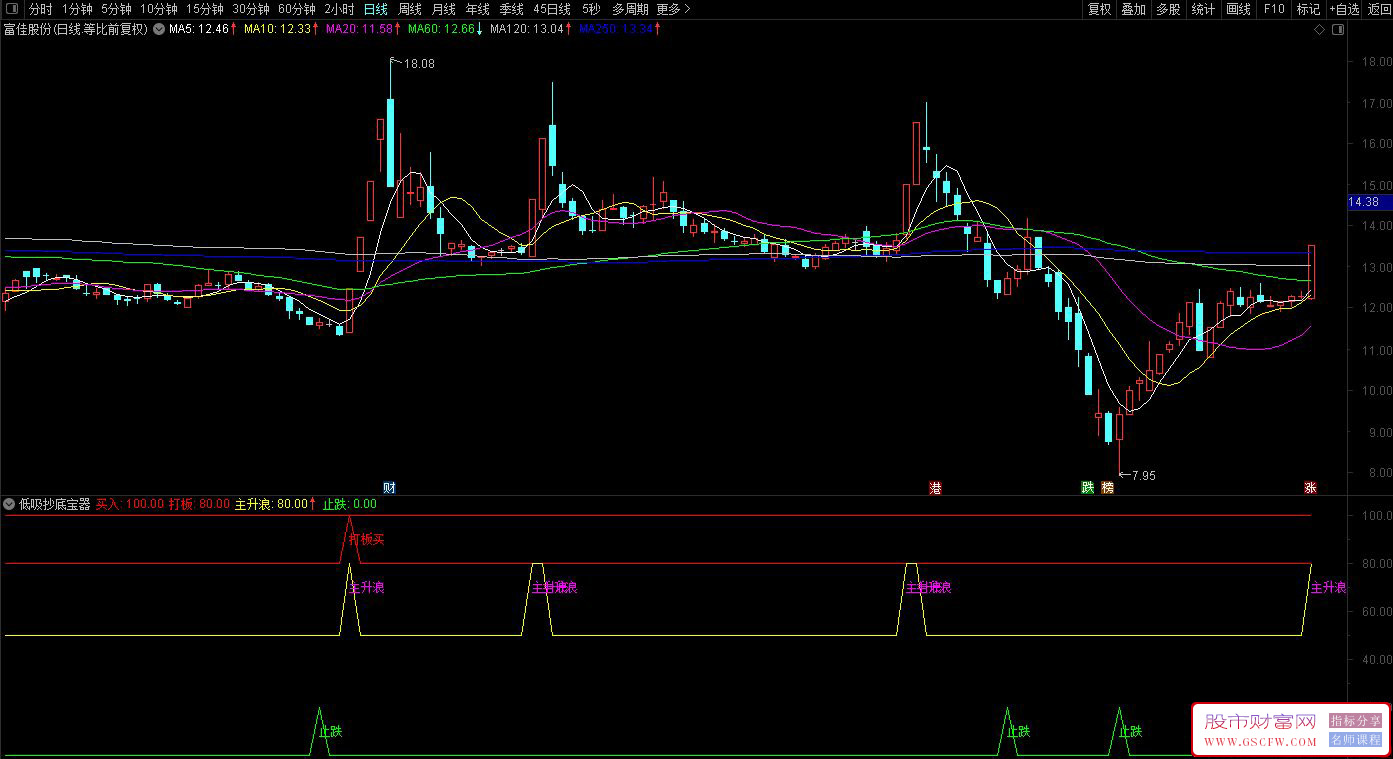This screenshot has width=1393, height=759.
Task: Click the MA60: 12.66 legend value
Action: (442, 29)
